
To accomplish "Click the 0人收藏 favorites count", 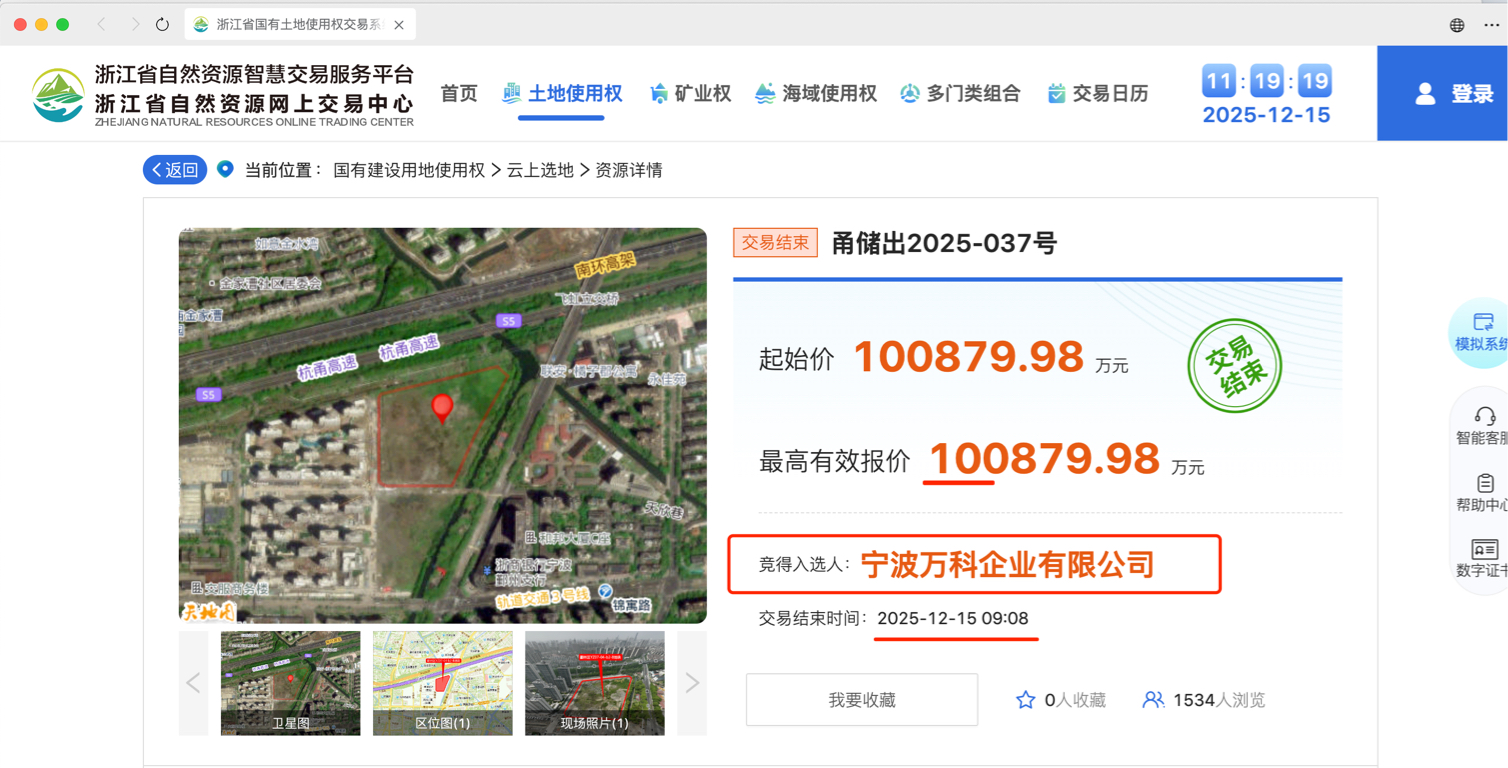I will click(1075, 700).
